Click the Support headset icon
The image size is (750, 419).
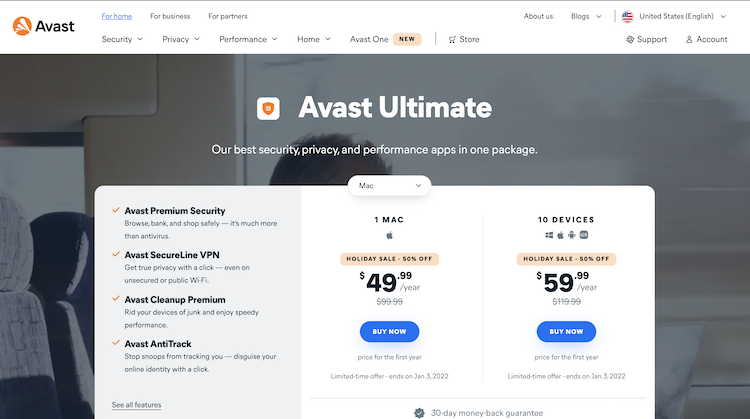coord(630,40)
